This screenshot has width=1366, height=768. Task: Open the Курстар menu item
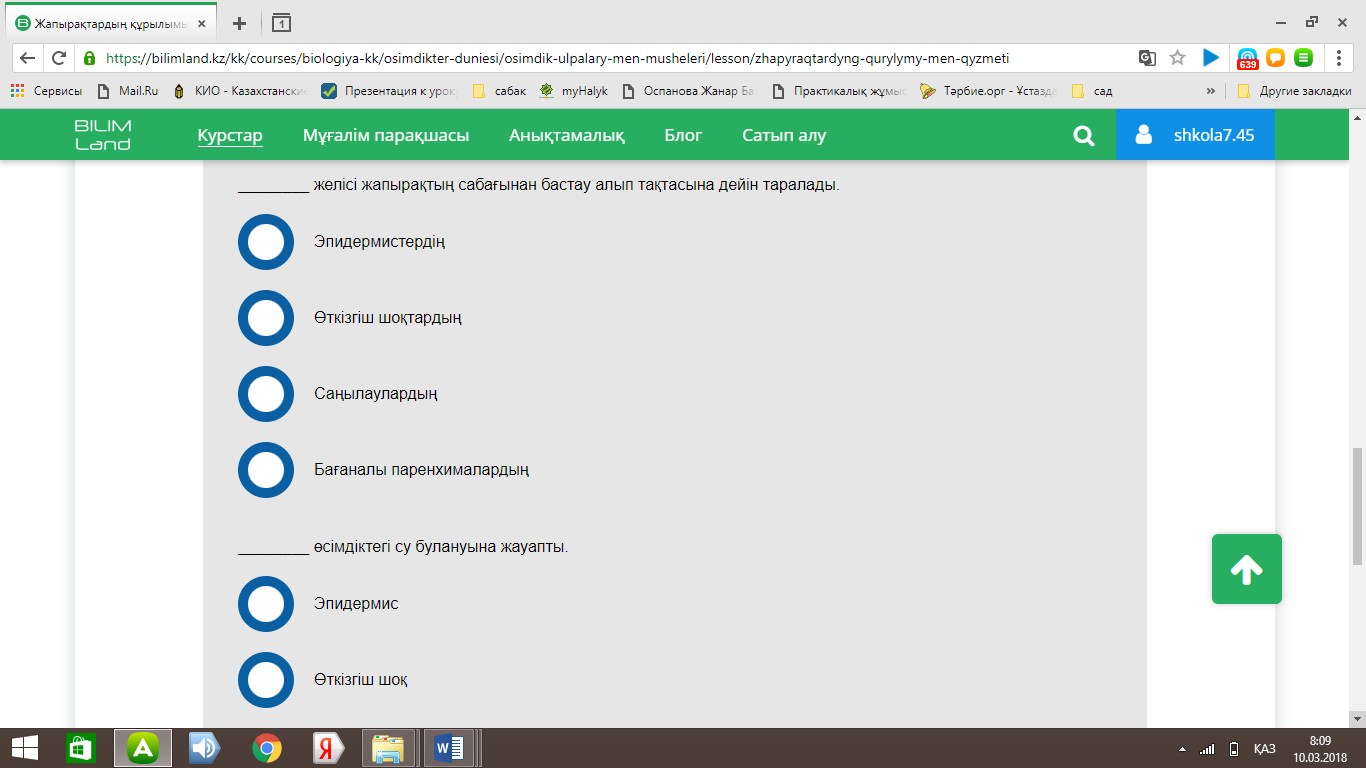(230, 135)
